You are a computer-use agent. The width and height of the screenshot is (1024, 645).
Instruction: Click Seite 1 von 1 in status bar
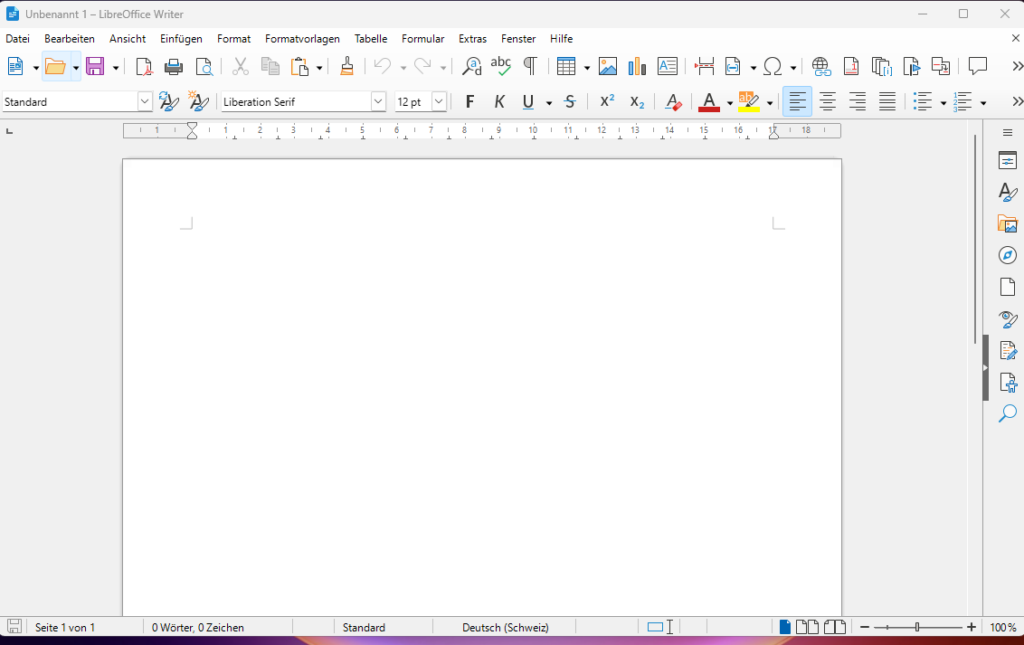pos(65,627)
